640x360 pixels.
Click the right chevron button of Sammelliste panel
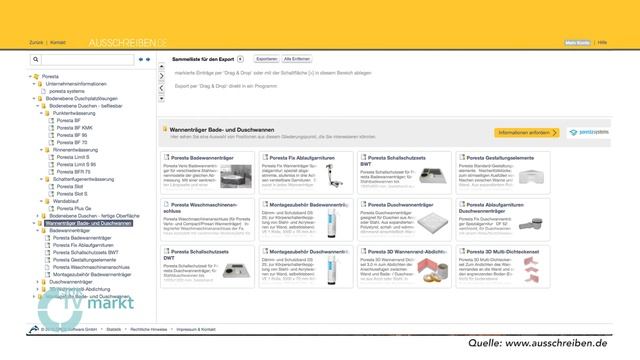coord(162,76)
